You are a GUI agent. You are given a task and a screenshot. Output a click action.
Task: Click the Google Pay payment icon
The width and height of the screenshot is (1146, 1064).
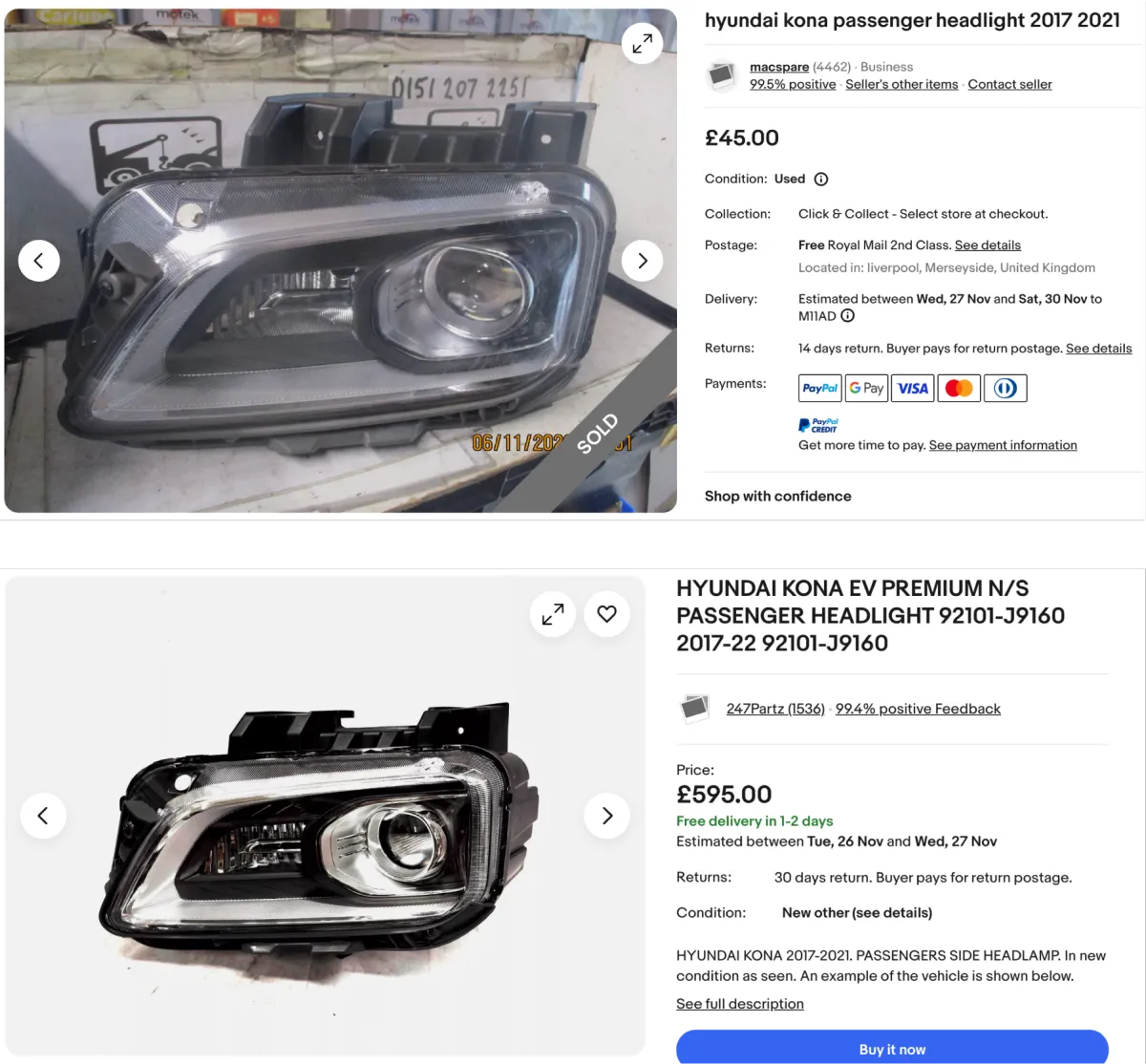[x=866, y=388]
